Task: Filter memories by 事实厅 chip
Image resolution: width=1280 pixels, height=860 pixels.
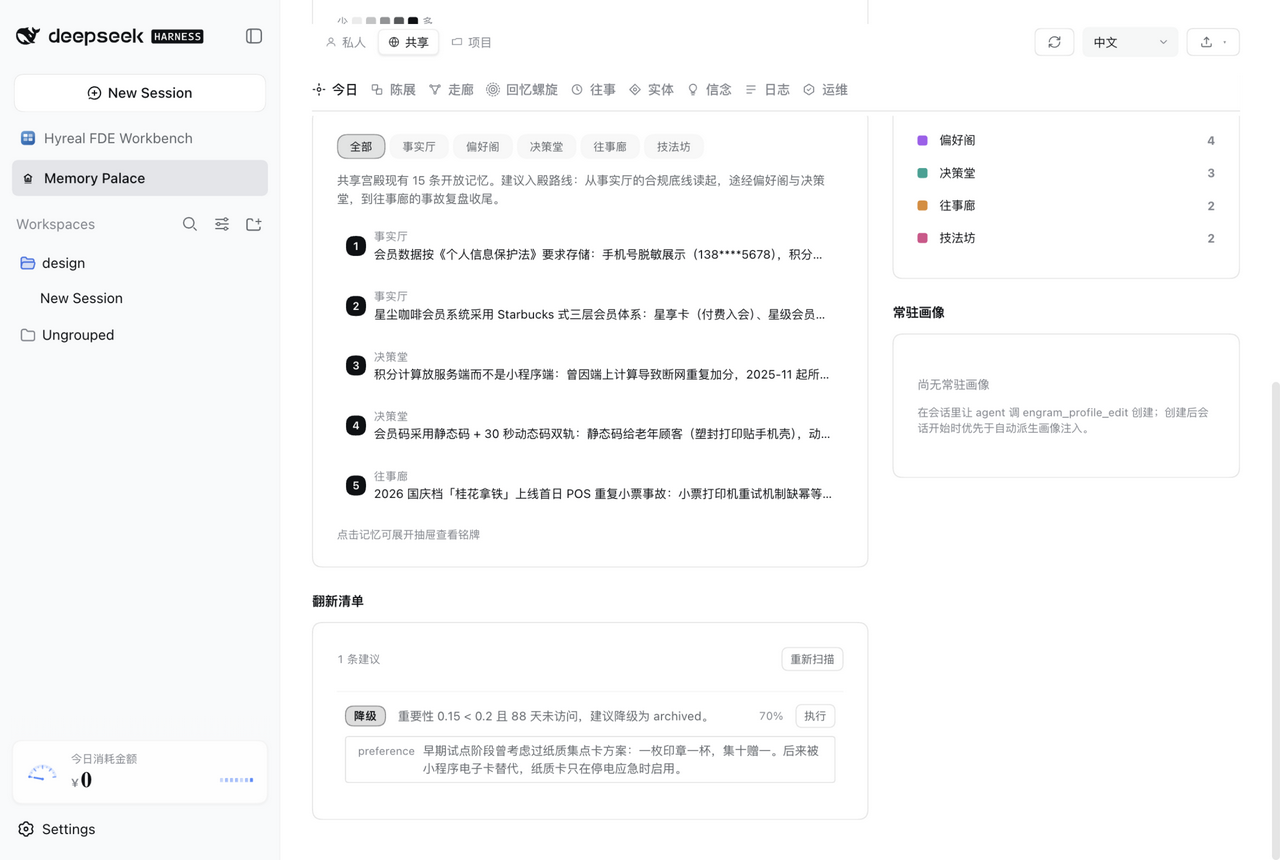Action: coord(419,147)
